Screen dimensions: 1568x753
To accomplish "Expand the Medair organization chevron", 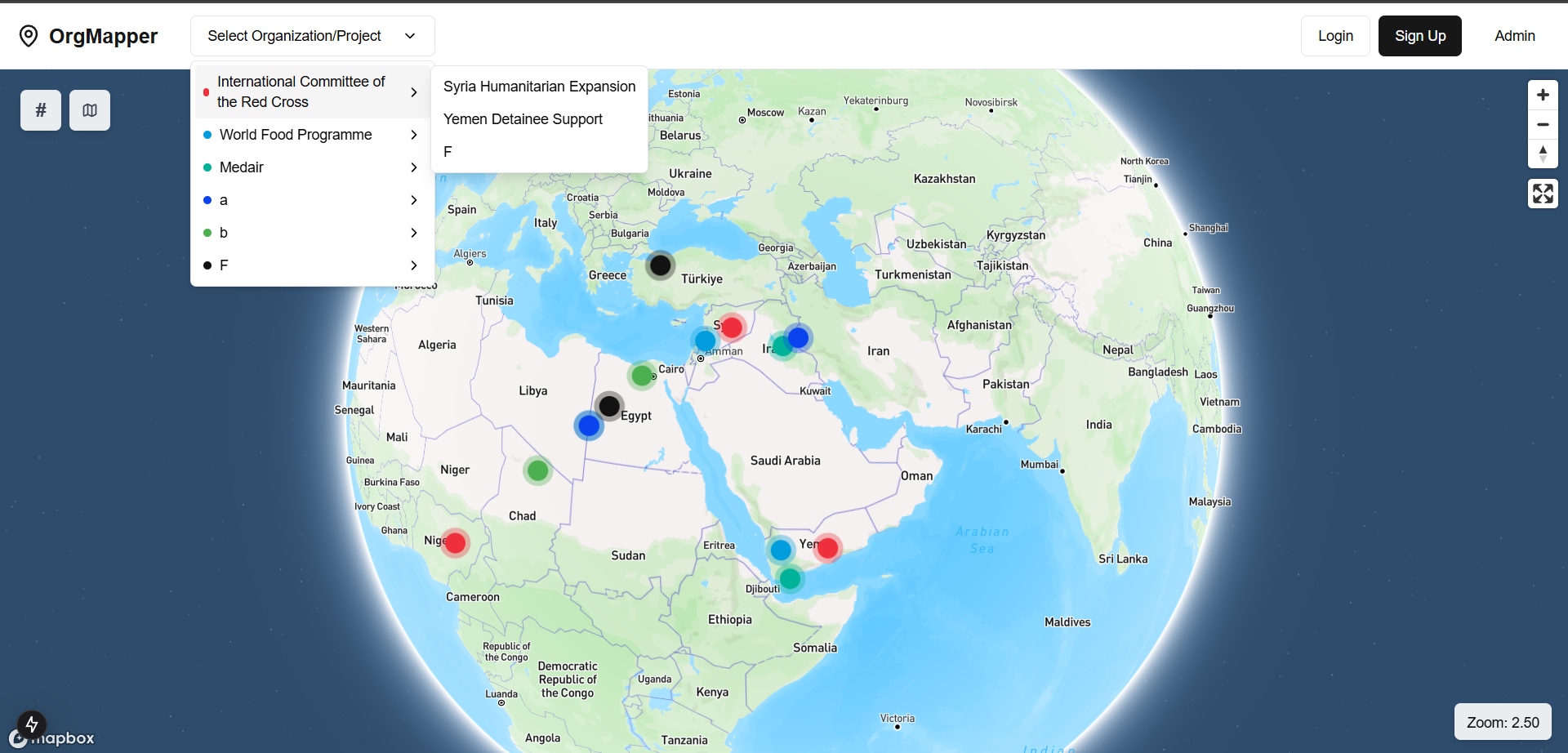I will click(x=413, y=167).
